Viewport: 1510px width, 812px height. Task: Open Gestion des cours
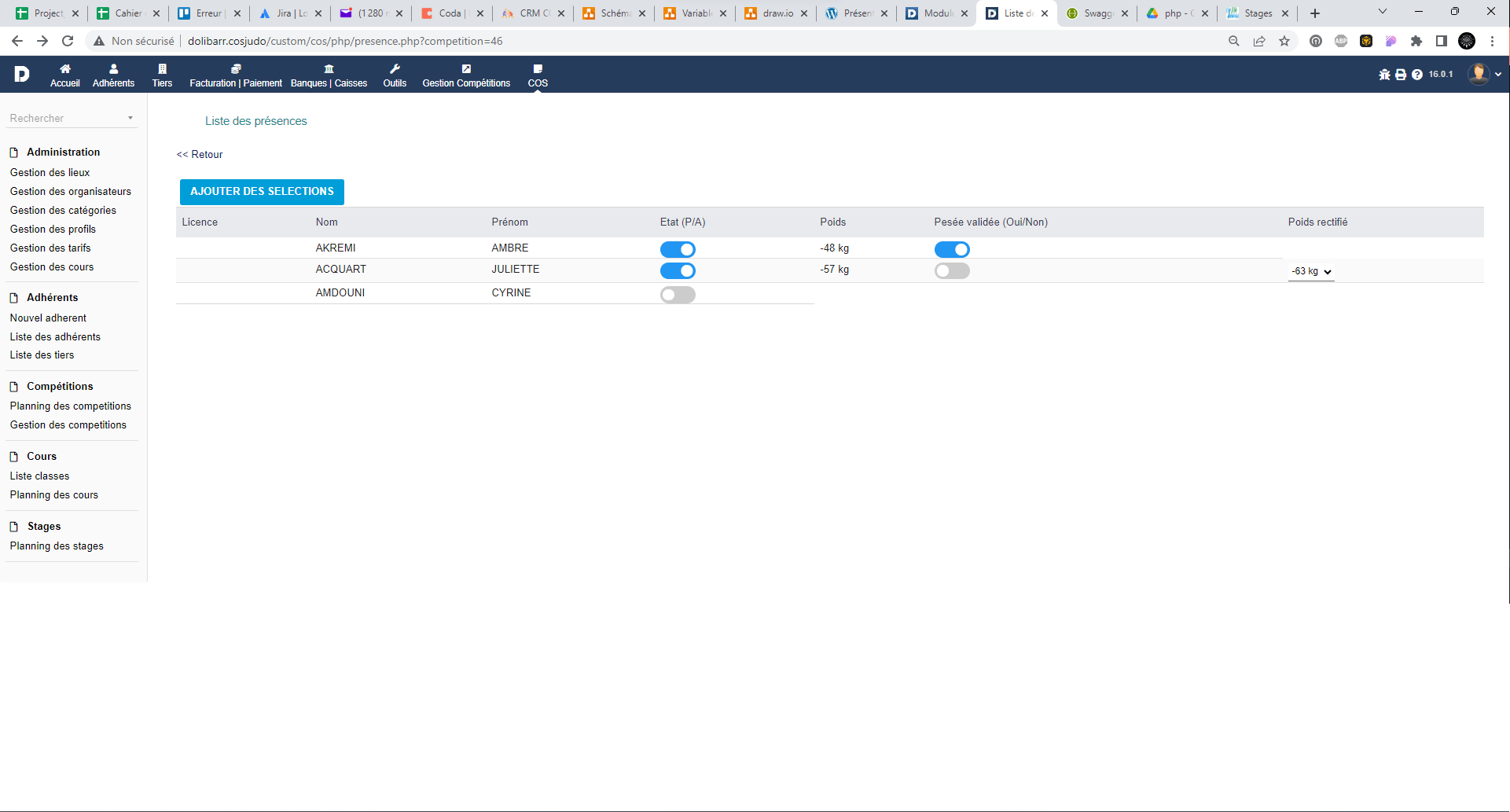(x=52, y=267)
